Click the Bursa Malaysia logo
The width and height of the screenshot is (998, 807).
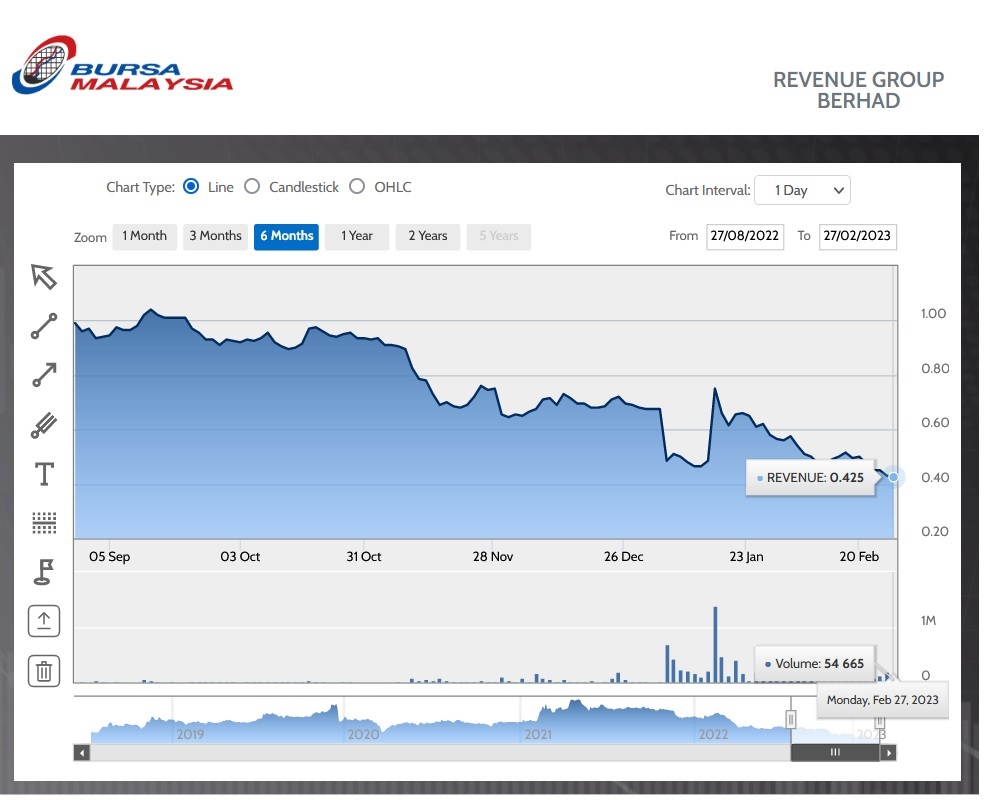[x=122, y=65]
